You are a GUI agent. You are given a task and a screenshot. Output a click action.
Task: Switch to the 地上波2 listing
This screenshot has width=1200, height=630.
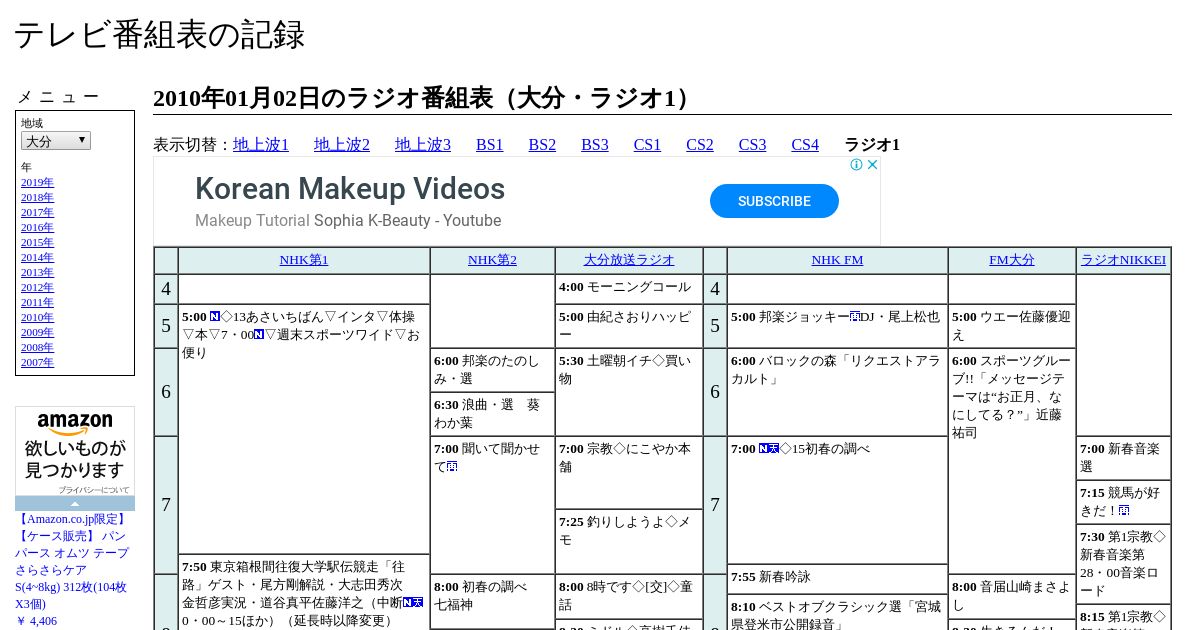click(342, 145)
